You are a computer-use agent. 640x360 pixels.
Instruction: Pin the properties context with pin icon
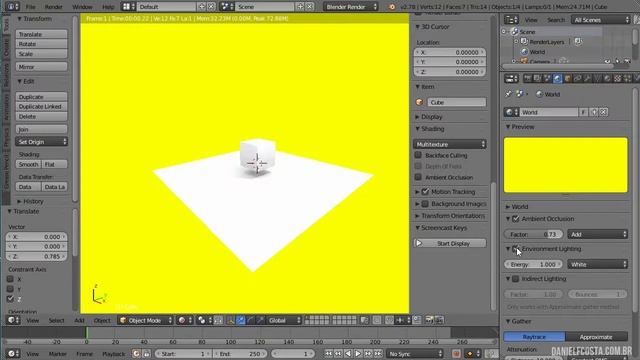coord(508,94)
